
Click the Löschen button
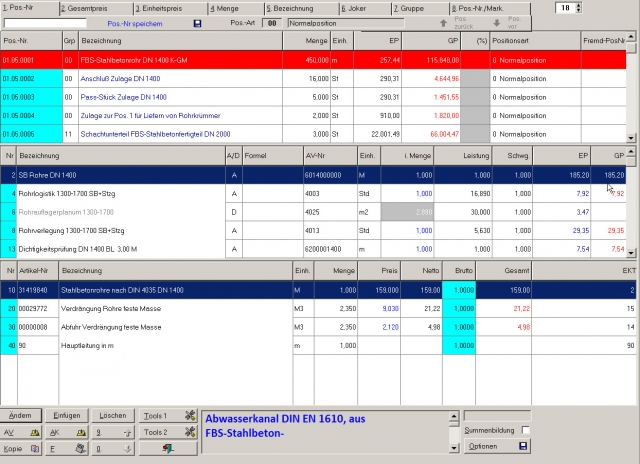coord(113,415)
